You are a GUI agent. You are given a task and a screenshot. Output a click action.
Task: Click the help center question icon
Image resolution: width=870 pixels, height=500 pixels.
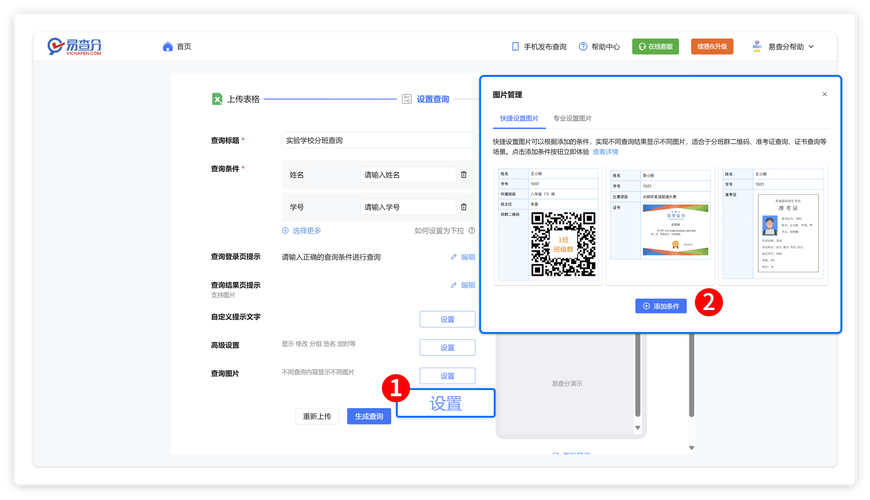tap(583, 47)
